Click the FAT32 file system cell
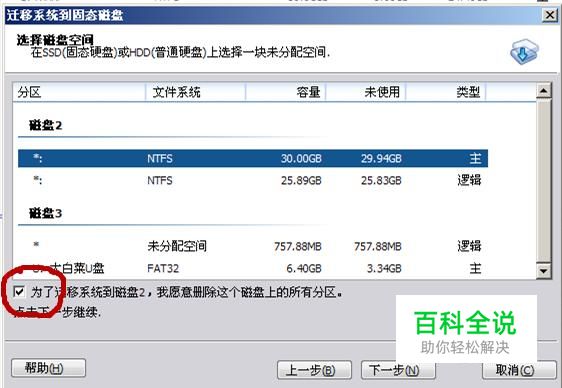 163,268
